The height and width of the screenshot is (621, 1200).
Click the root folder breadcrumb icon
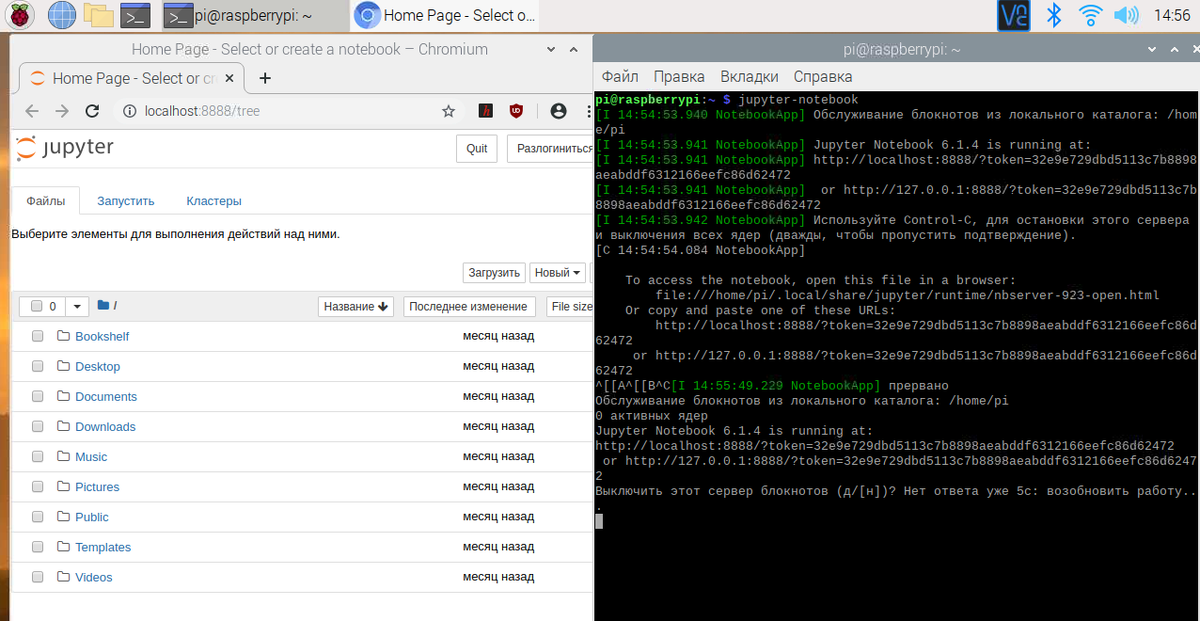103,306
